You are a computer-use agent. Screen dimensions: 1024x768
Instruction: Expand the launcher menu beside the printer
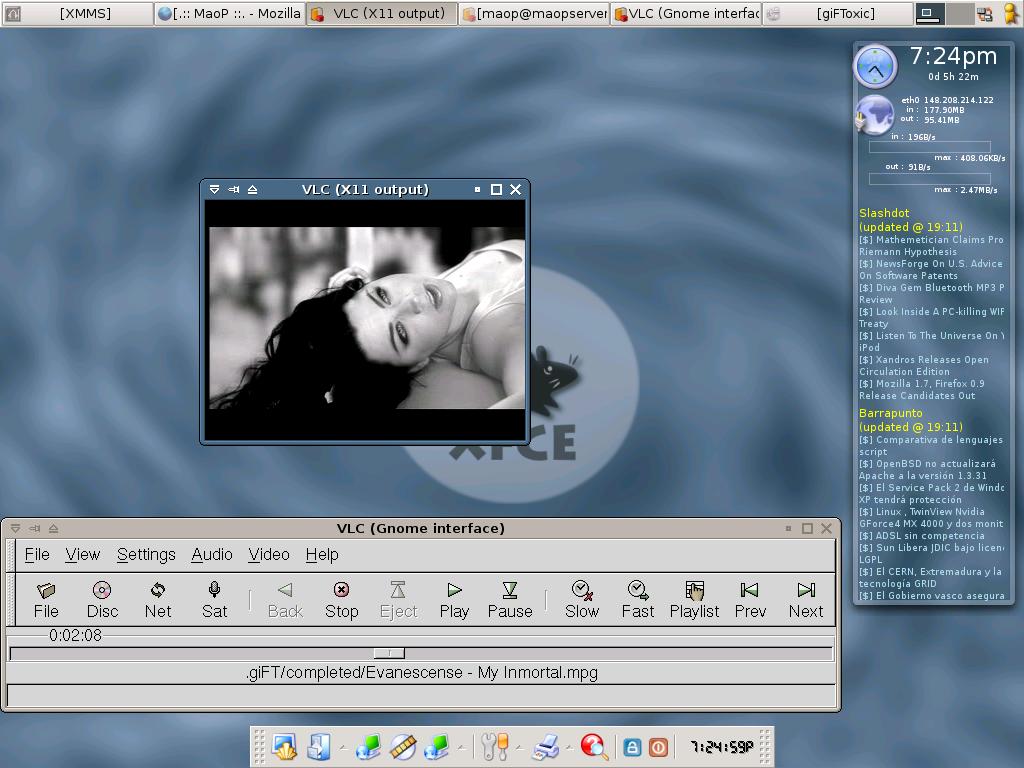click(x=569, y=747)
